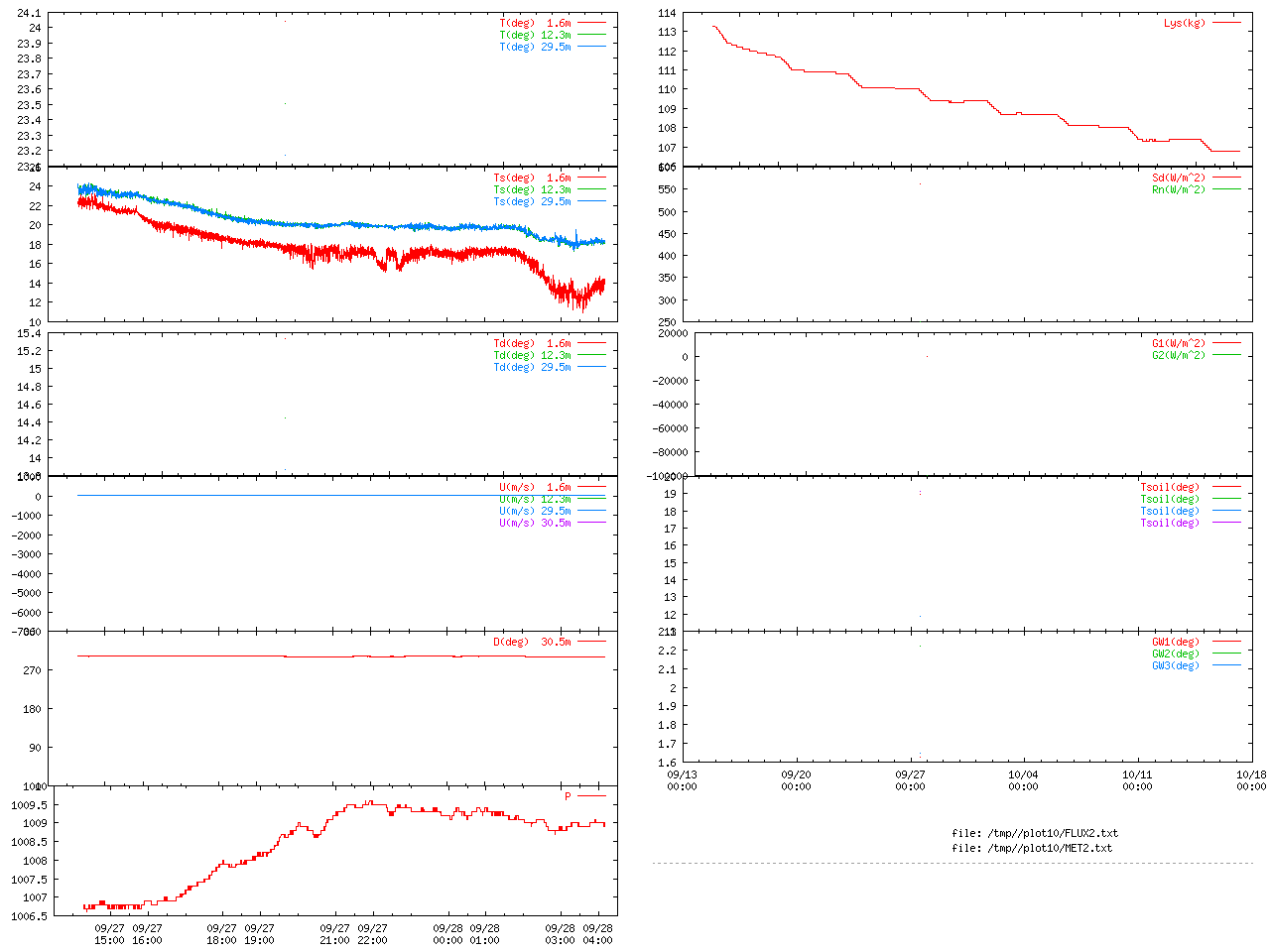Pick the 'U(m/s) 12.3m' wind legend label
Viewport: 1270px width, 952px height.
pyautogui.click(x=536, y=499)
